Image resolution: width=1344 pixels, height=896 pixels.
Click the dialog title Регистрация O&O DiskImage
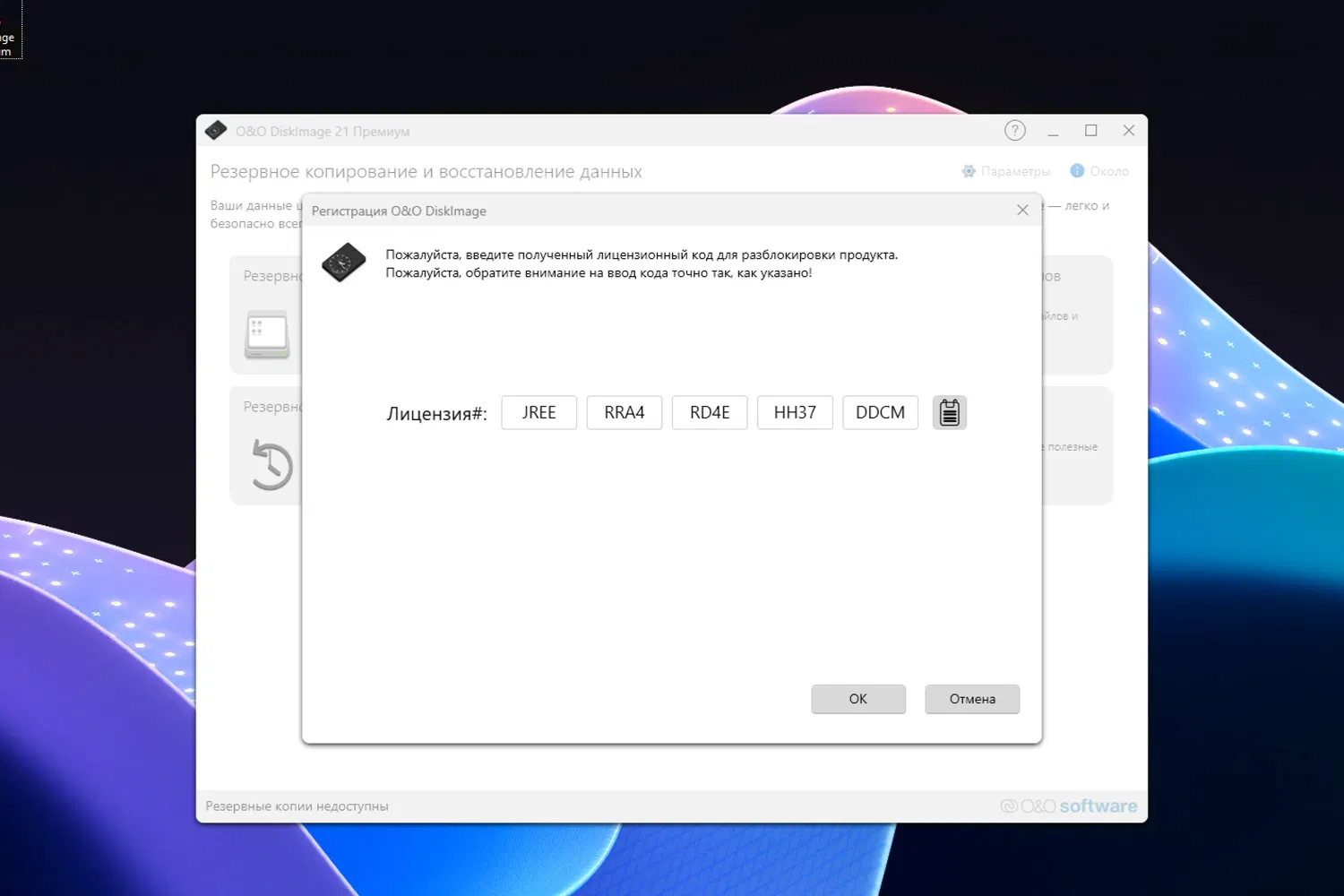[399, 211]
